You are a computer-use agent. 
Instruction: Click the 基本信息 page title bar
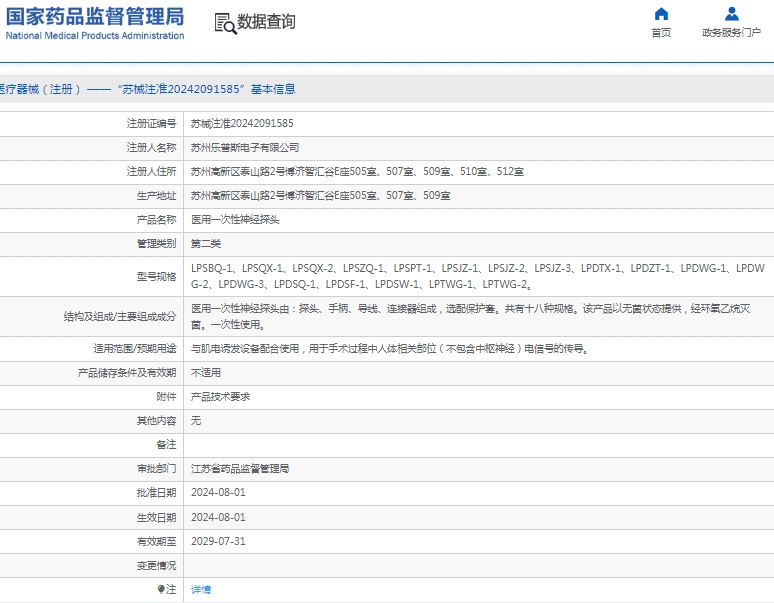coord(387,89)
